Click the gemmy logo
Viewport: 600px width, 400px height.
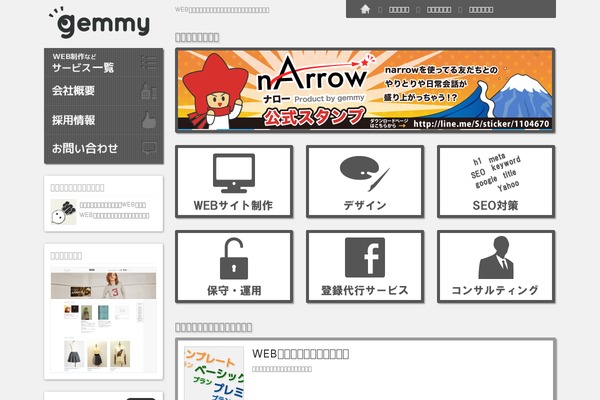(99, 22)
